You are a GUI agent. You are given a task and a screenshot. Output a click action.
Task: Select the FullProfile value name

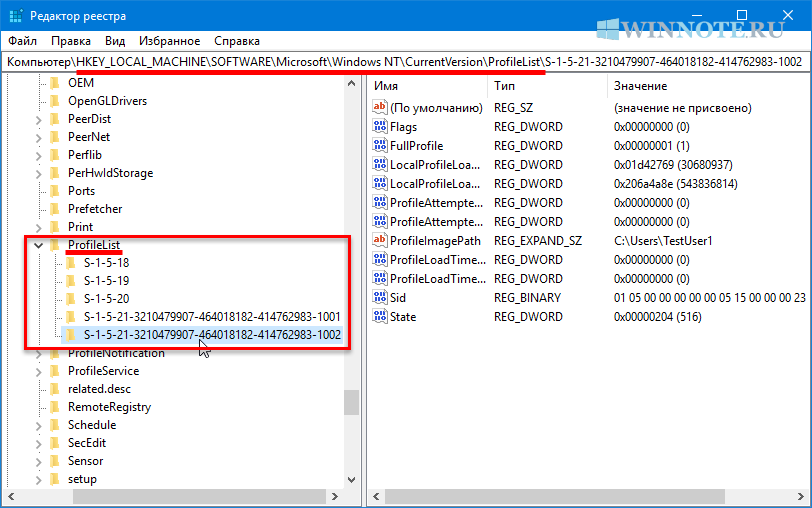pyautogui.click(x=416, y=146)
